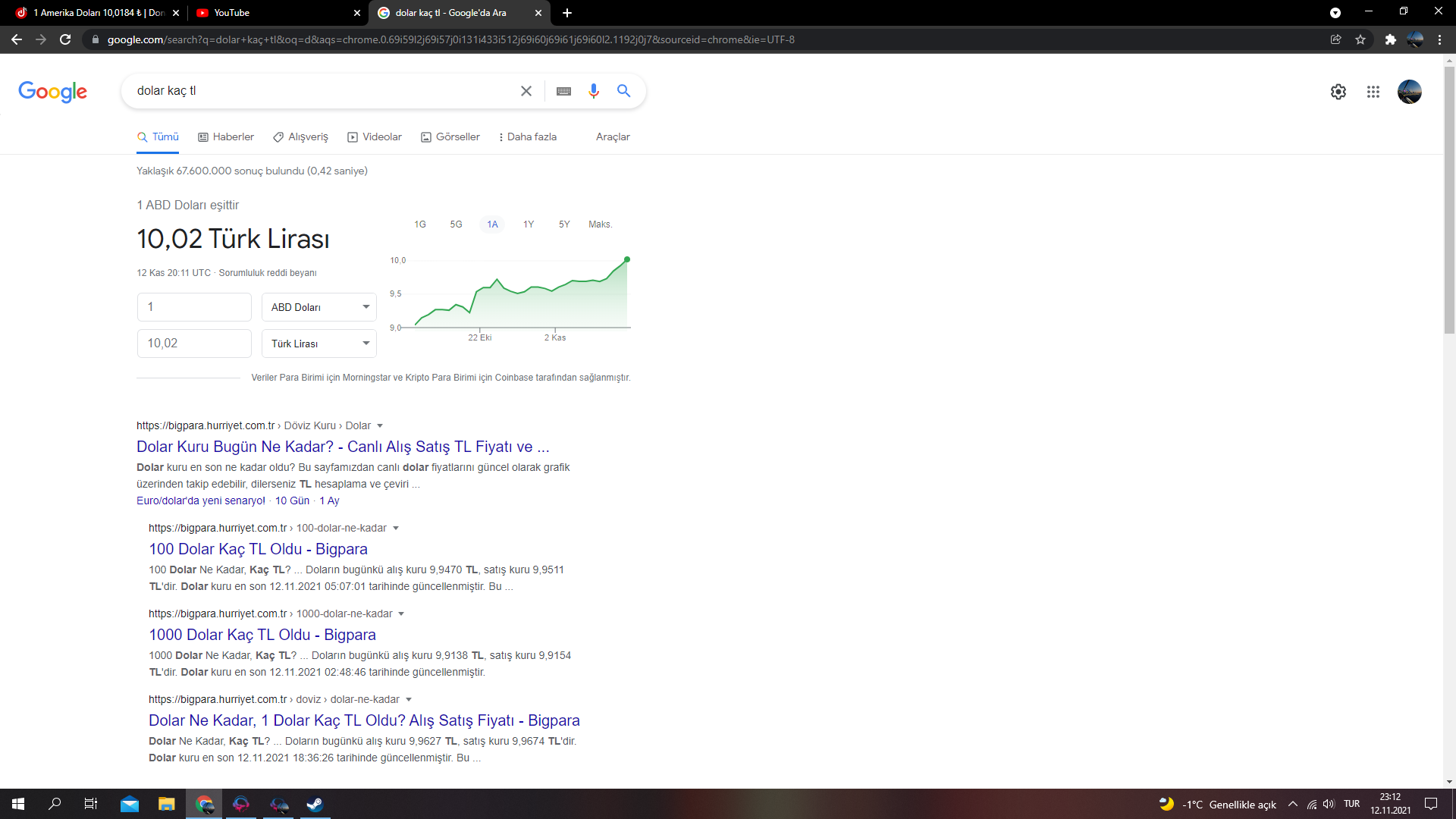
Task: Select the 1G chart range
Action: [x=420, y=224]
